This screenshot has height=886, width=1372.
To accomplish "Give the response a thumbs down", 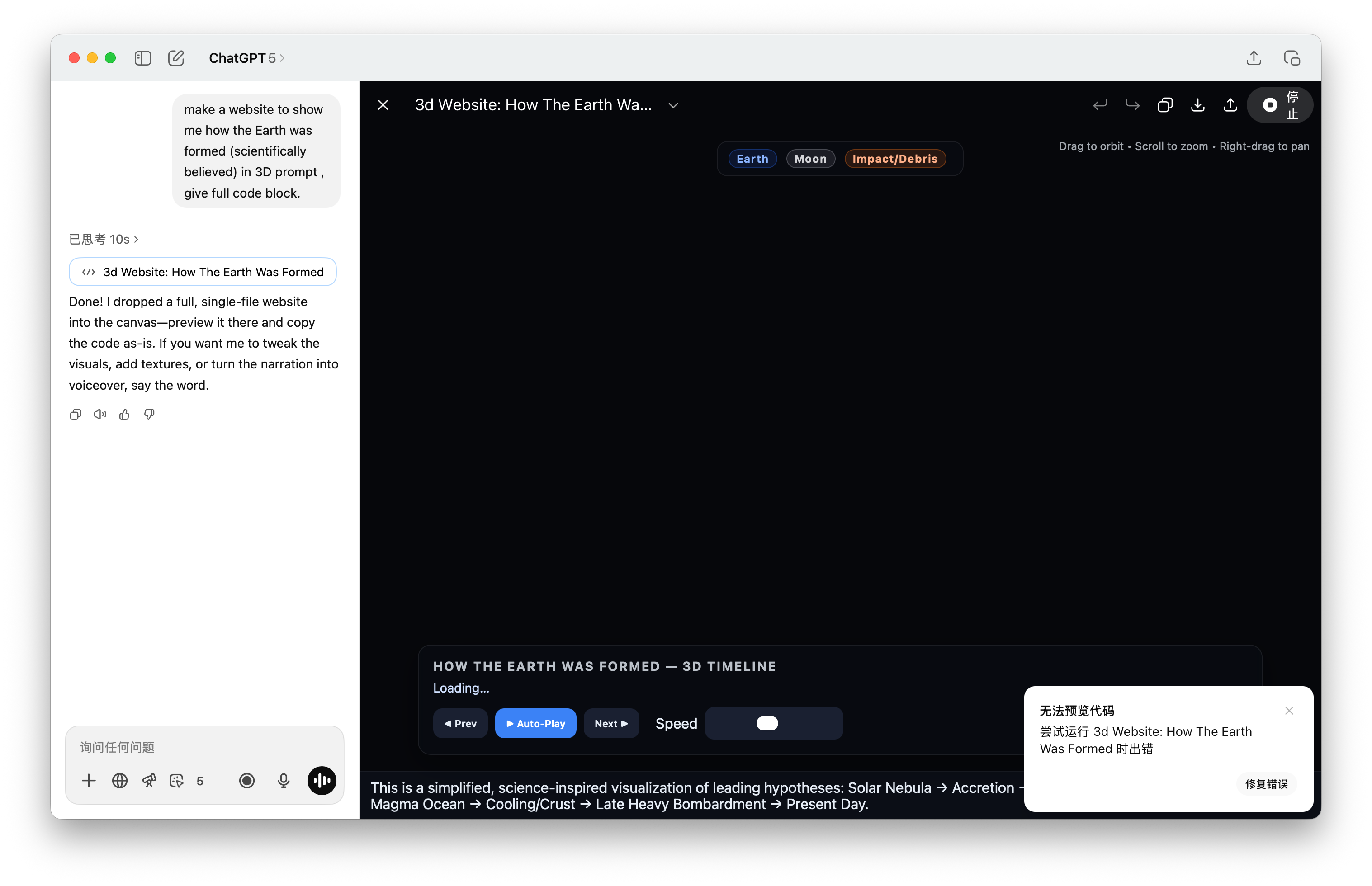I will [149, 414].
